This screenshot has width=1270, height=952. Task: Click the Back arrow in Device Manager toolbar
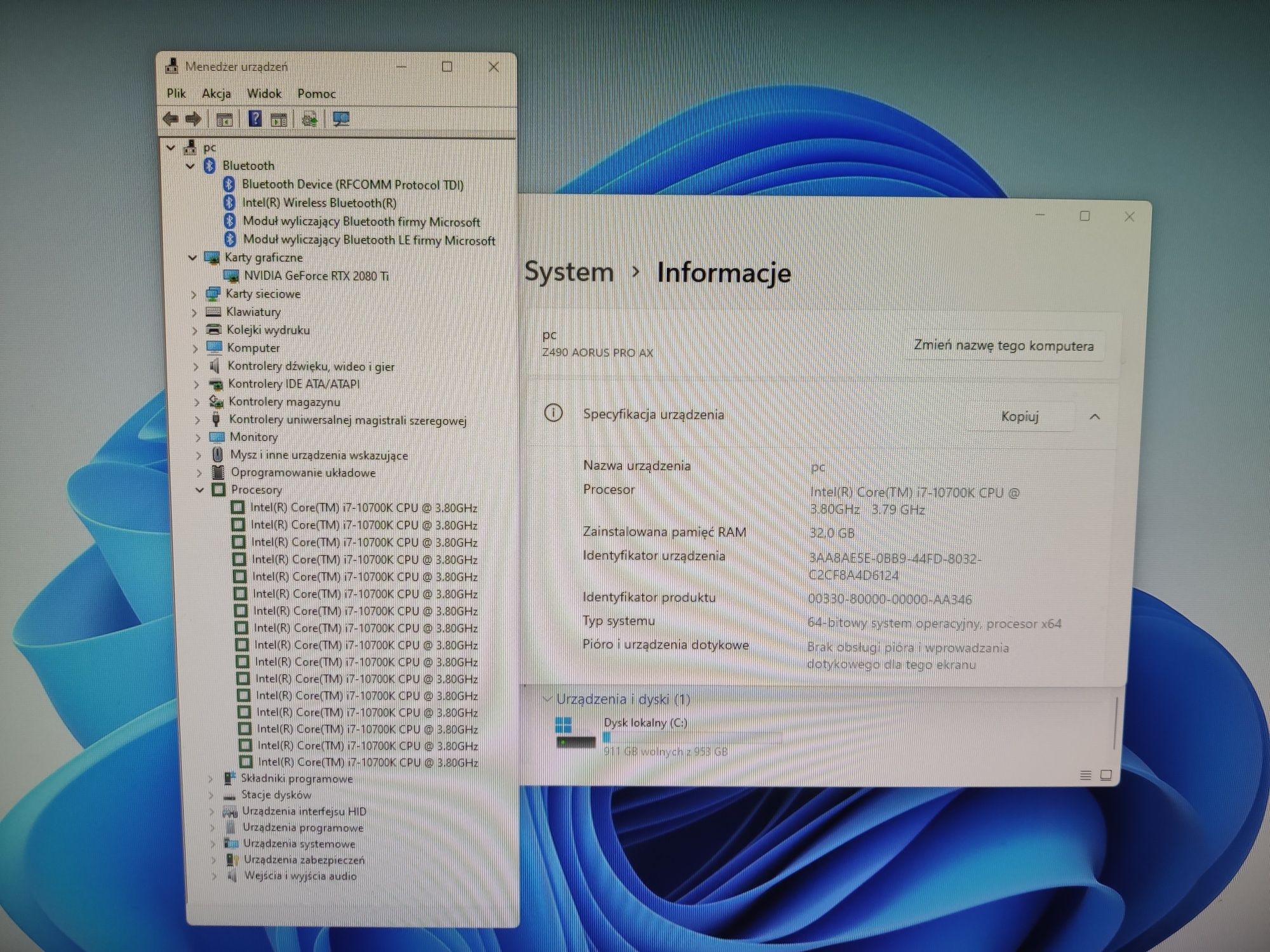170,119
